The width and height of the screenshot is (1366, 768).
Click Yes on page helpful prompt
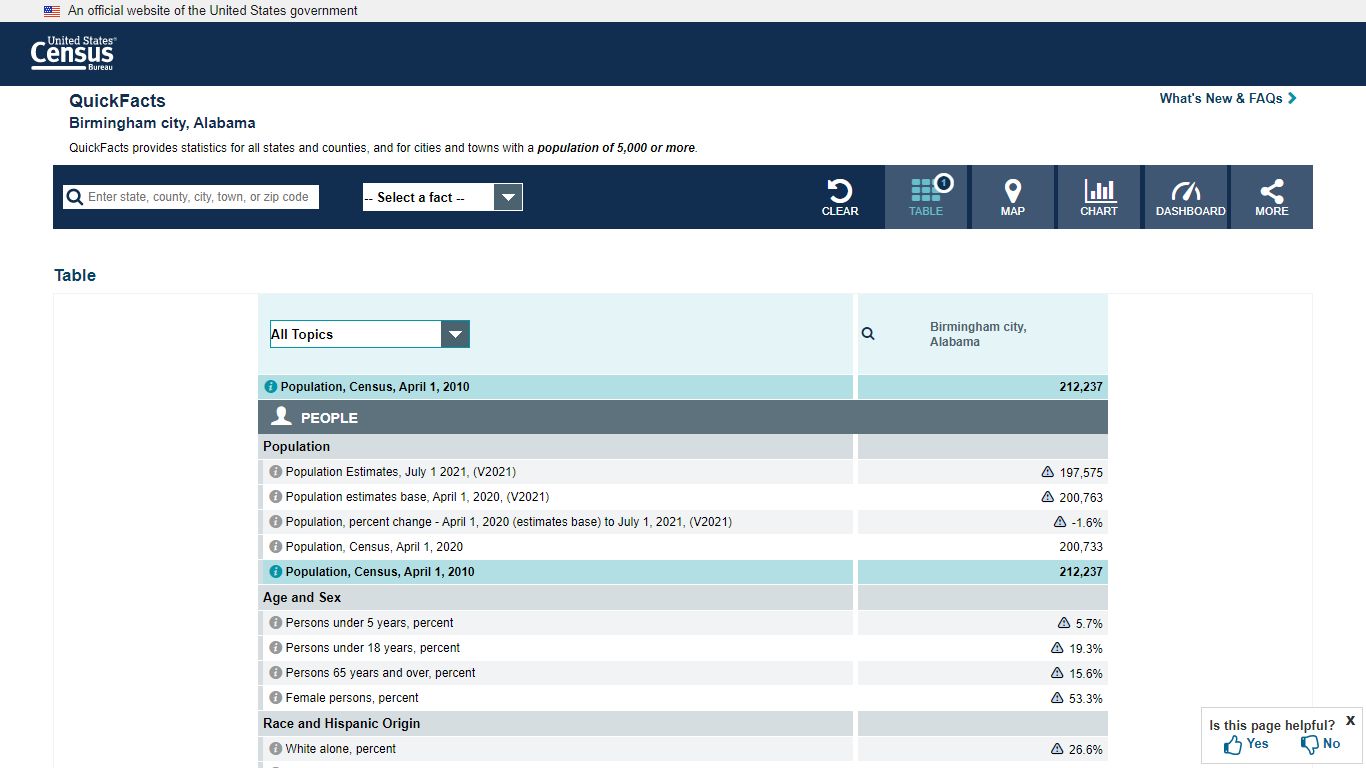[1246, 744]
